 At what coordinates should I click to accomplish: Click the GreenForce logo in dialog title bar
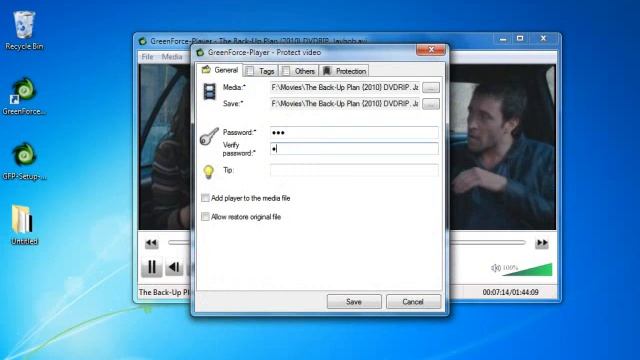[x=200, y=52]
